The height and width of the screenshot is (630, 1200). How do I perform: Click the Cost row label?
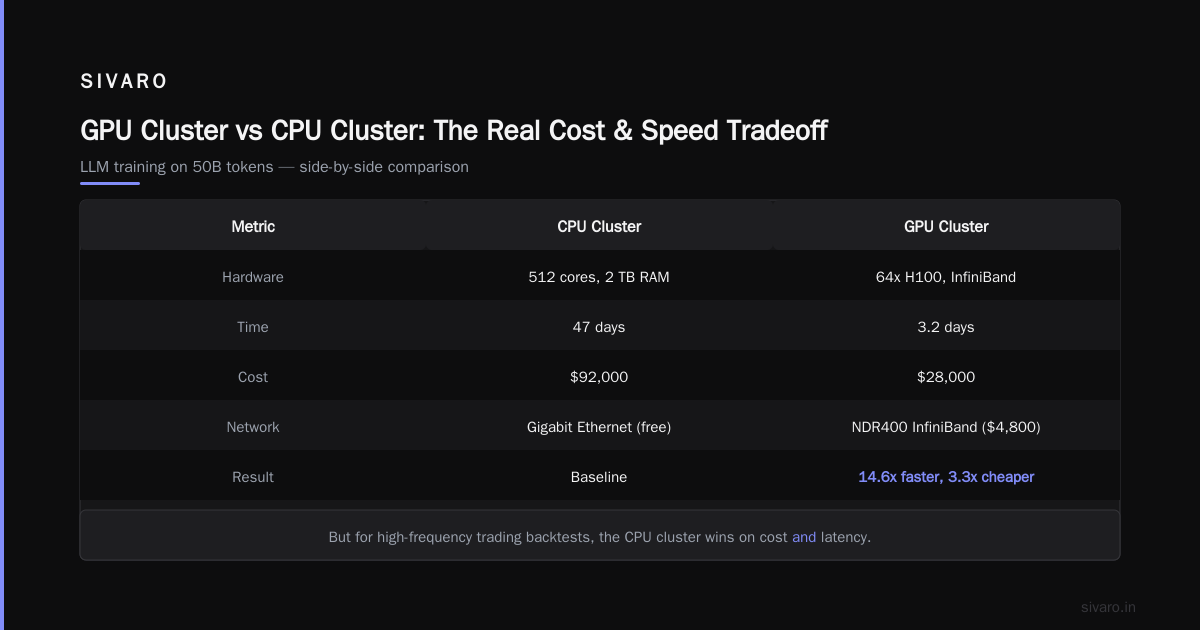tap(253, 377)
